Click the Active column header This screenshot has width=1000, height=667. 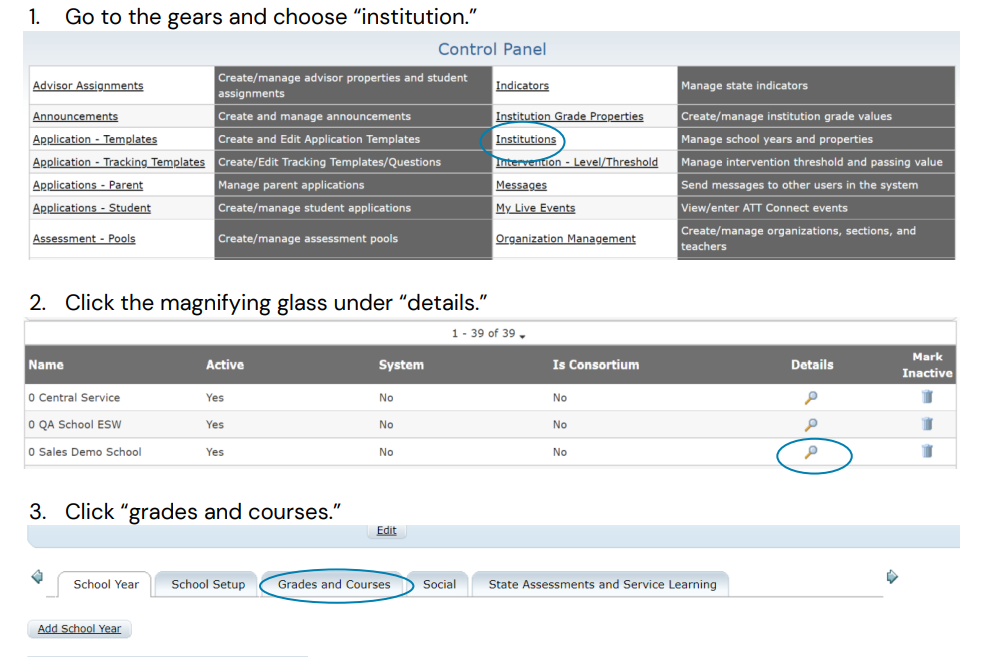coord(224,365)
